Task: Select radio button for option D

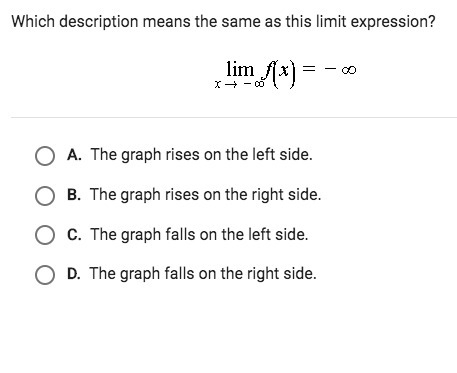Action: [45, 275]
